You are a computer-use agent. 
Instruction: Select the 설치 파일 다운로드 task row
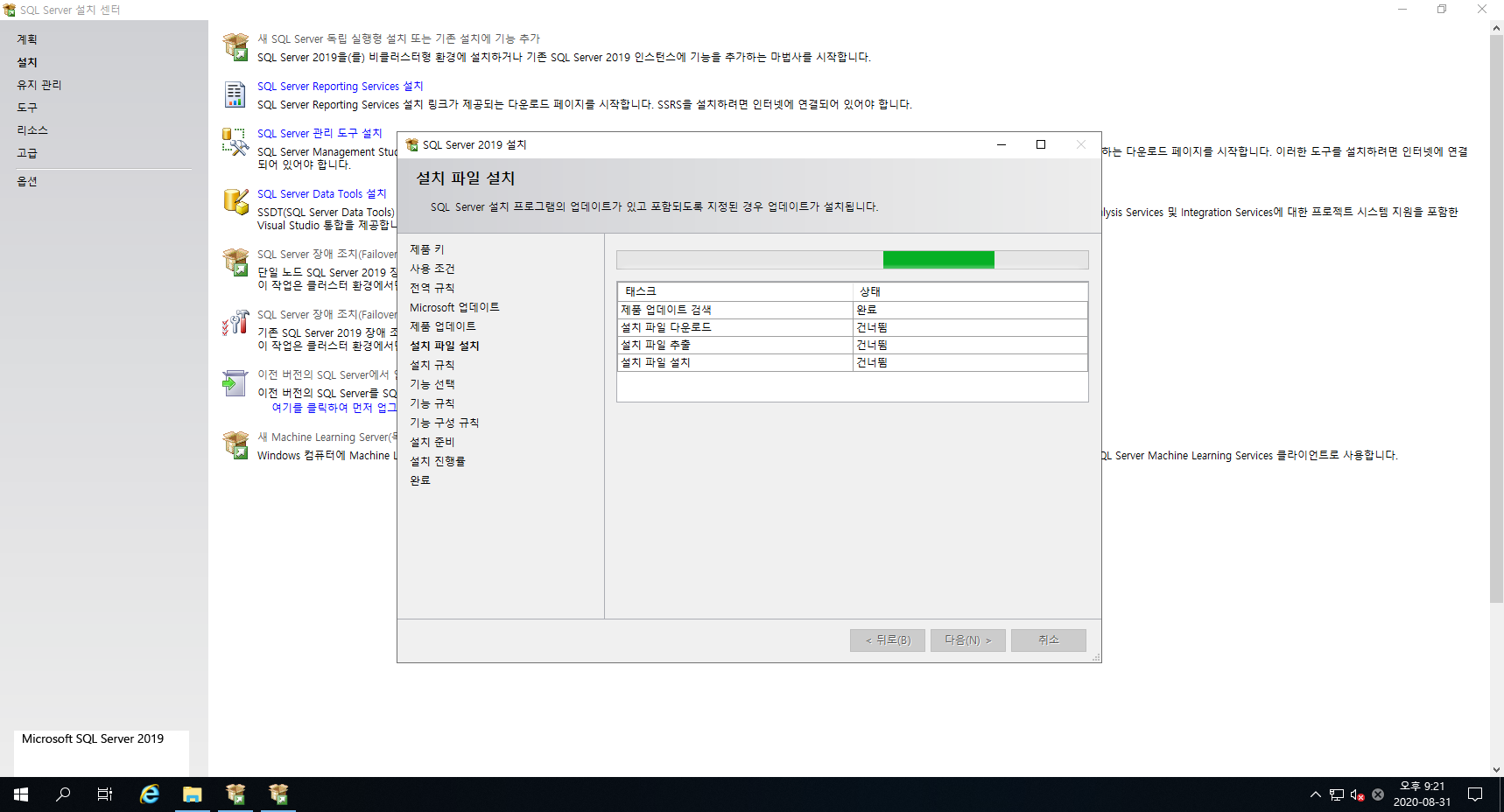click(853, 327)
